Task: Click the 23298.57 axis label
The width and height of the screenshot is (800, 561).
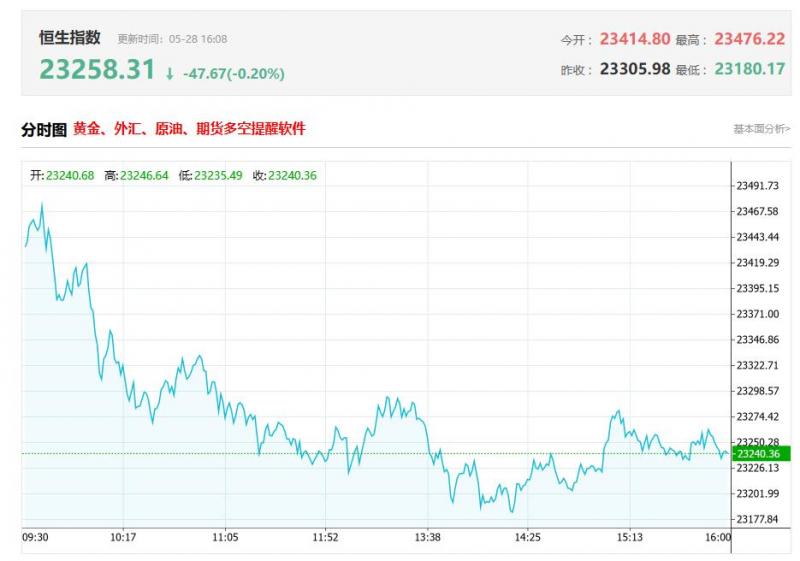Action: [x=758, y=391]
